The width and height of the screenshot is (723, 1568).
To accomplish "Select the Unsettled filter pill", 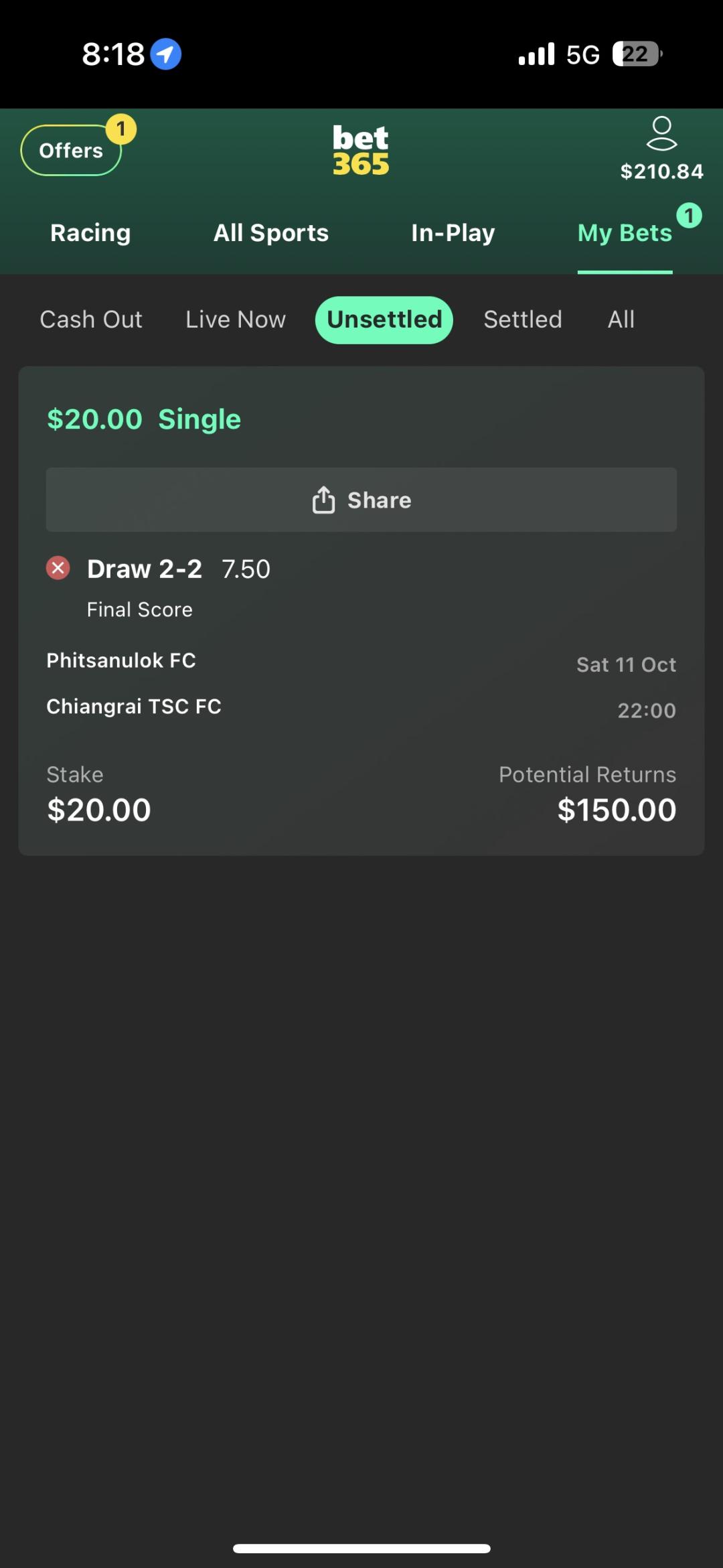I will pyautogui.click(x=384, y=319).
